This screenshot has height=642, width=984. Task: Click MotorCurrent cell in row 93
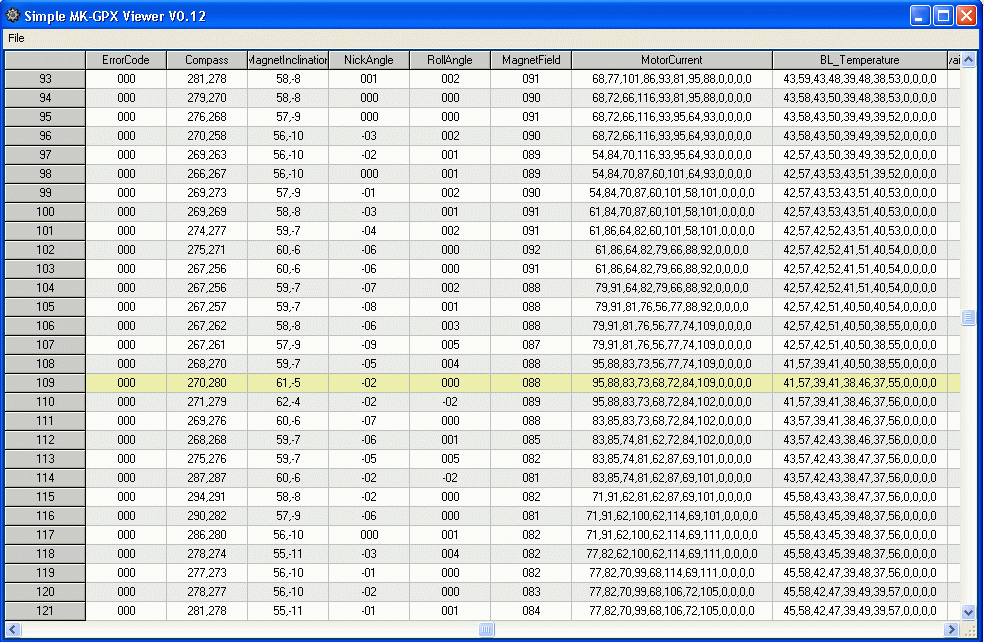672,79
